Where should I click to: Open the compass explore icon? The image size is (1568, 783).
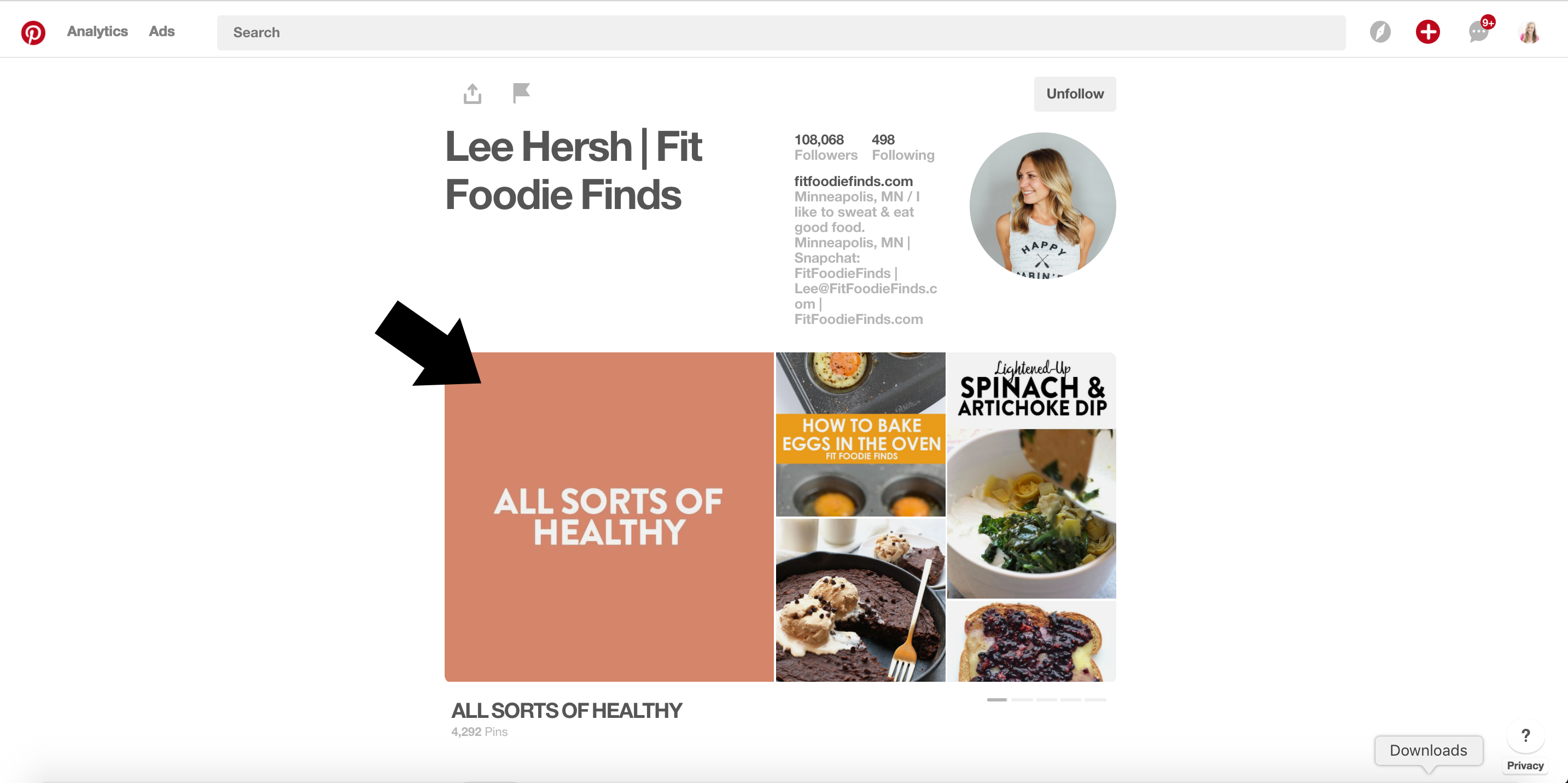tap(1380, 32)
